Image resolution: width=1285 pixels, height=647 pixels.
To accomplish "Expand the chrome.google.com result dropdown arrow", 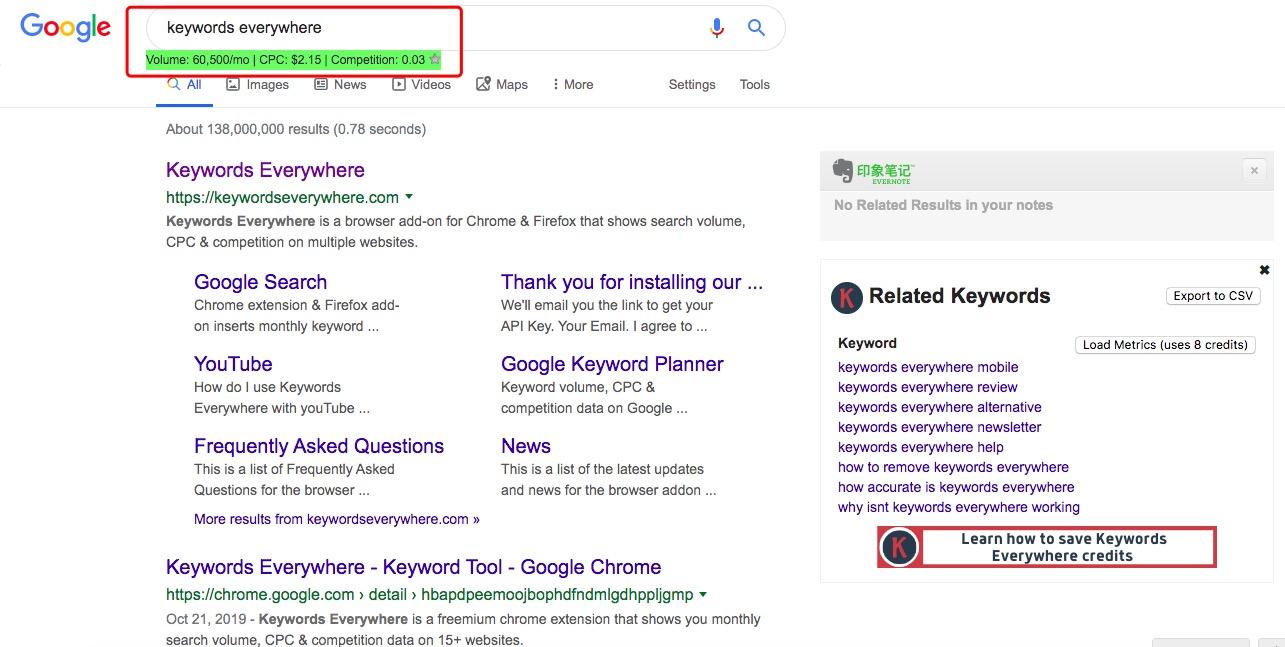I will coord(703,594).
